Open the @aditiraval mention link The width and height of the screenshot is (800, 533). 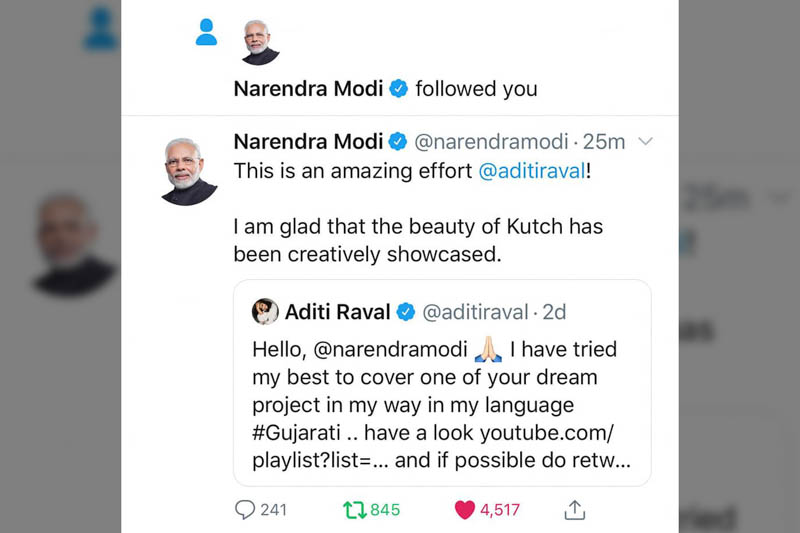(x=532, y=171)
